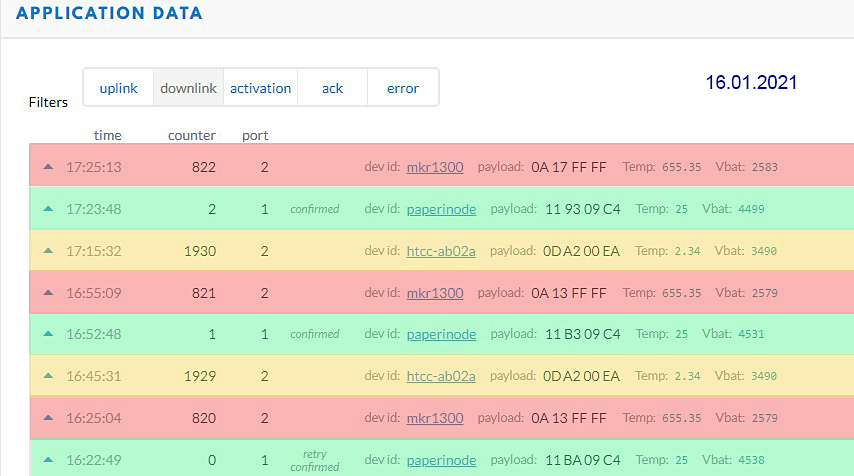
Task: Select the error filter tab
Action: tap(403, 88)
